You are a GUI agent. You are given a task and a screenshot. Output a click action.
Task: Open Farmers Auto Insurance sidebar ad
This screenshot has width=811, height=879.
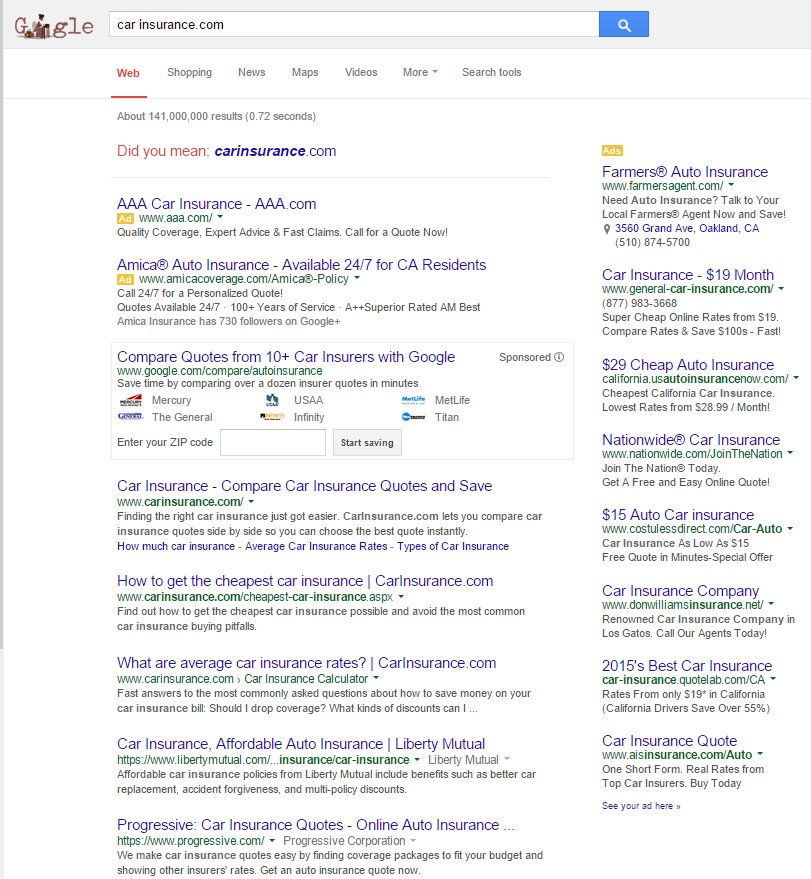685,172
